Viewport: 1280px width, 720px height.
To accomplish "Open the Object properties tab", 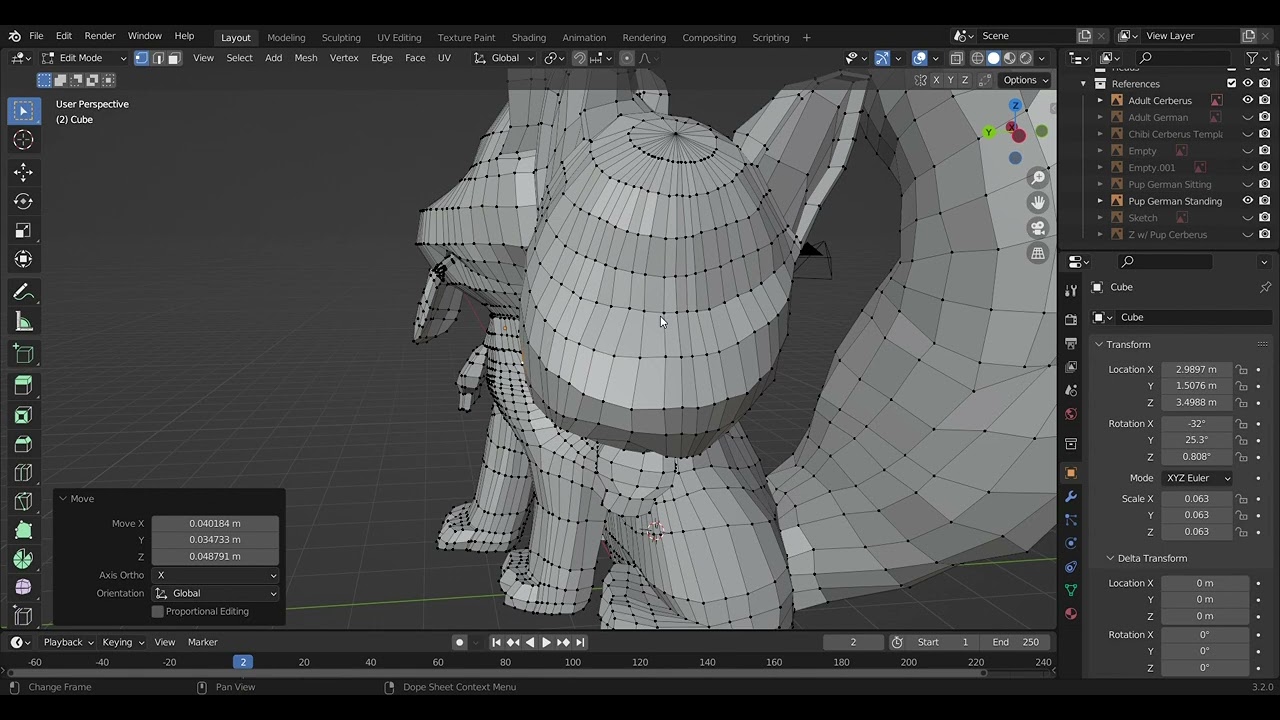I will [x=1071, y=473].
